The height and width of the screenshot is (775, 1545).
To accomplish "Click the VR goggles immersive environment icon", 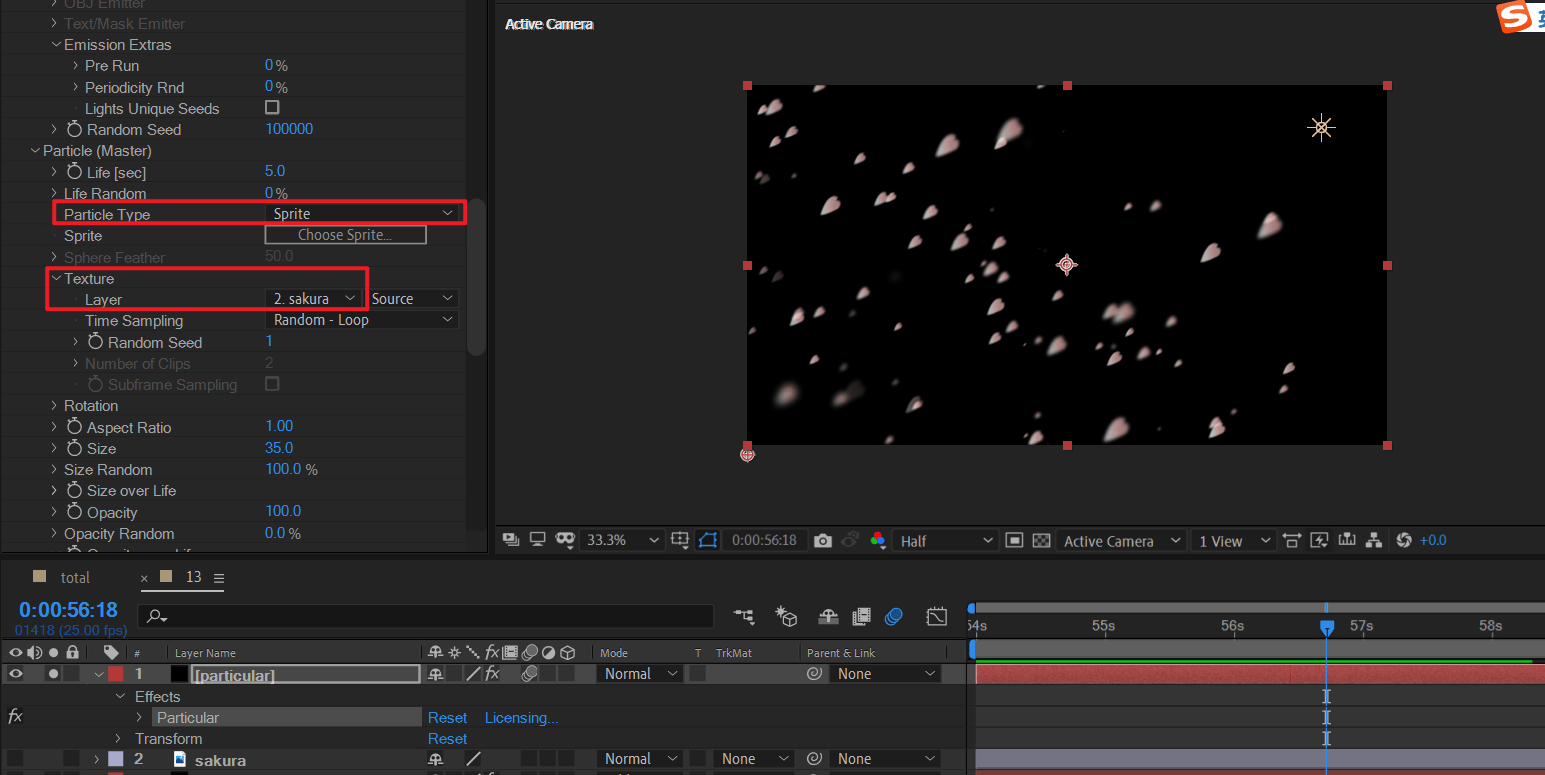I will (x=565, y=540).
